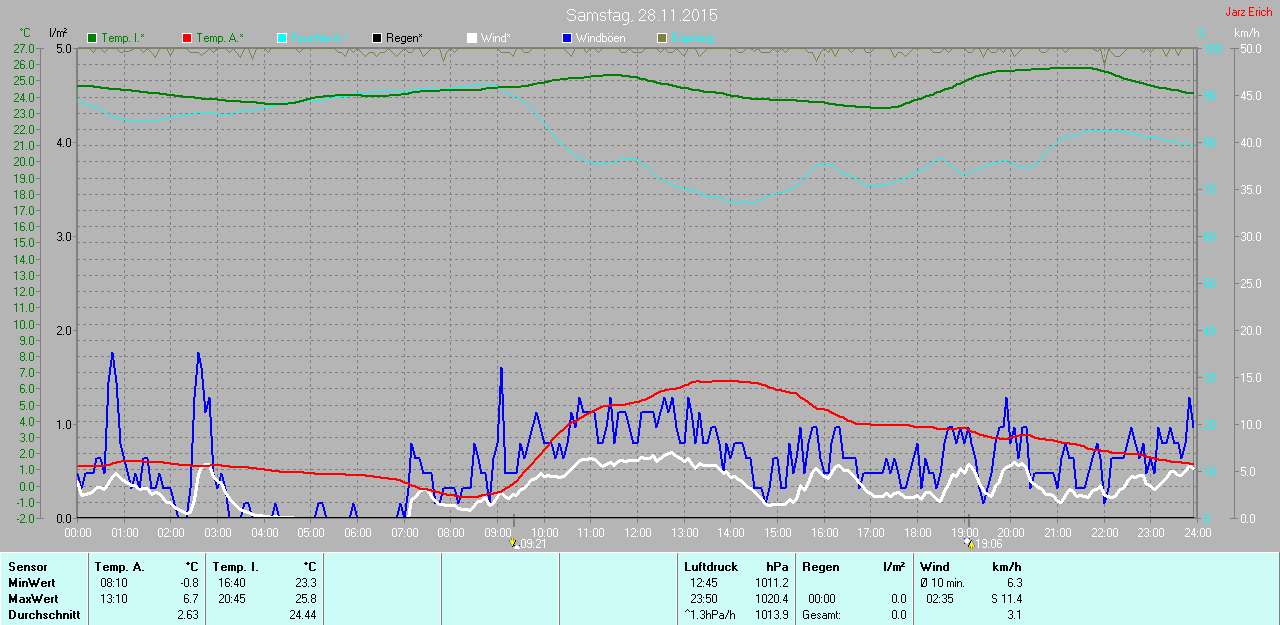Click the Durchschnitt row label
The height and width of the screenshot is (625, 1280).
(x=44, y=615)
